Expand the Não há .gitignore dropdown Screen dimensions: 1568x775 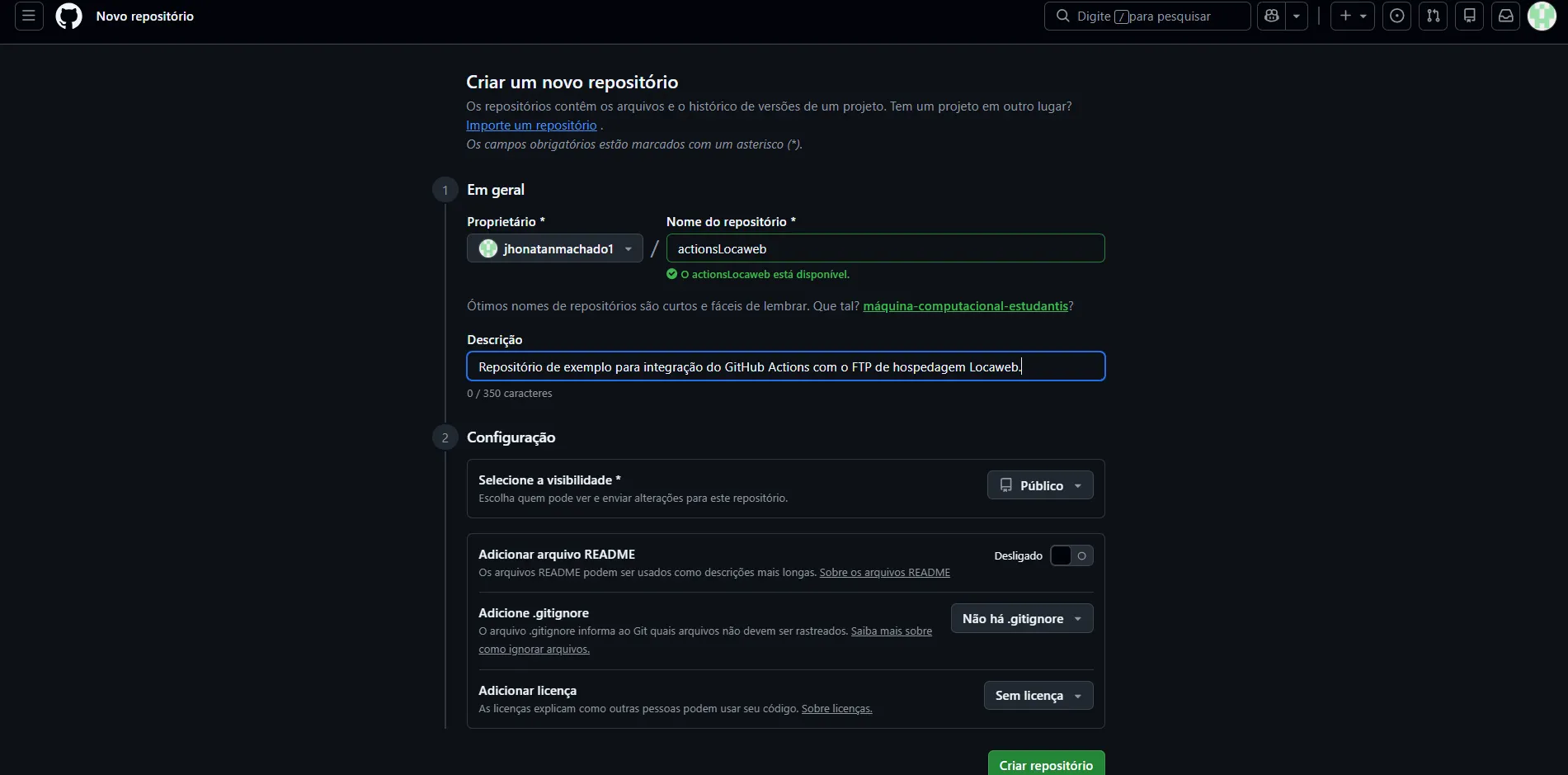pyautogui.click(x=1021, y=619)
